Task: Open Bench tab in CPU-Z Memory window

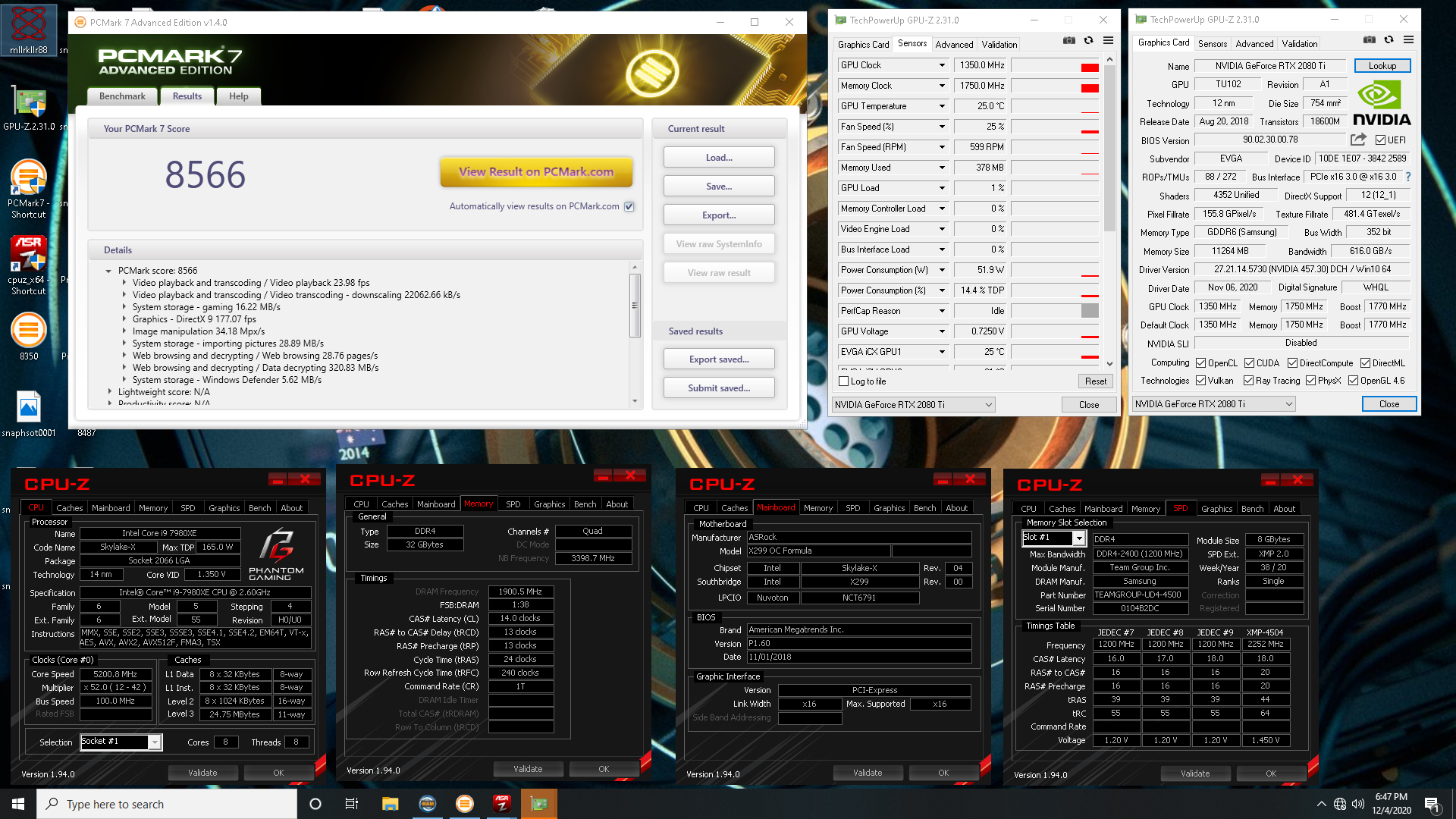Action: coord(585,504)
